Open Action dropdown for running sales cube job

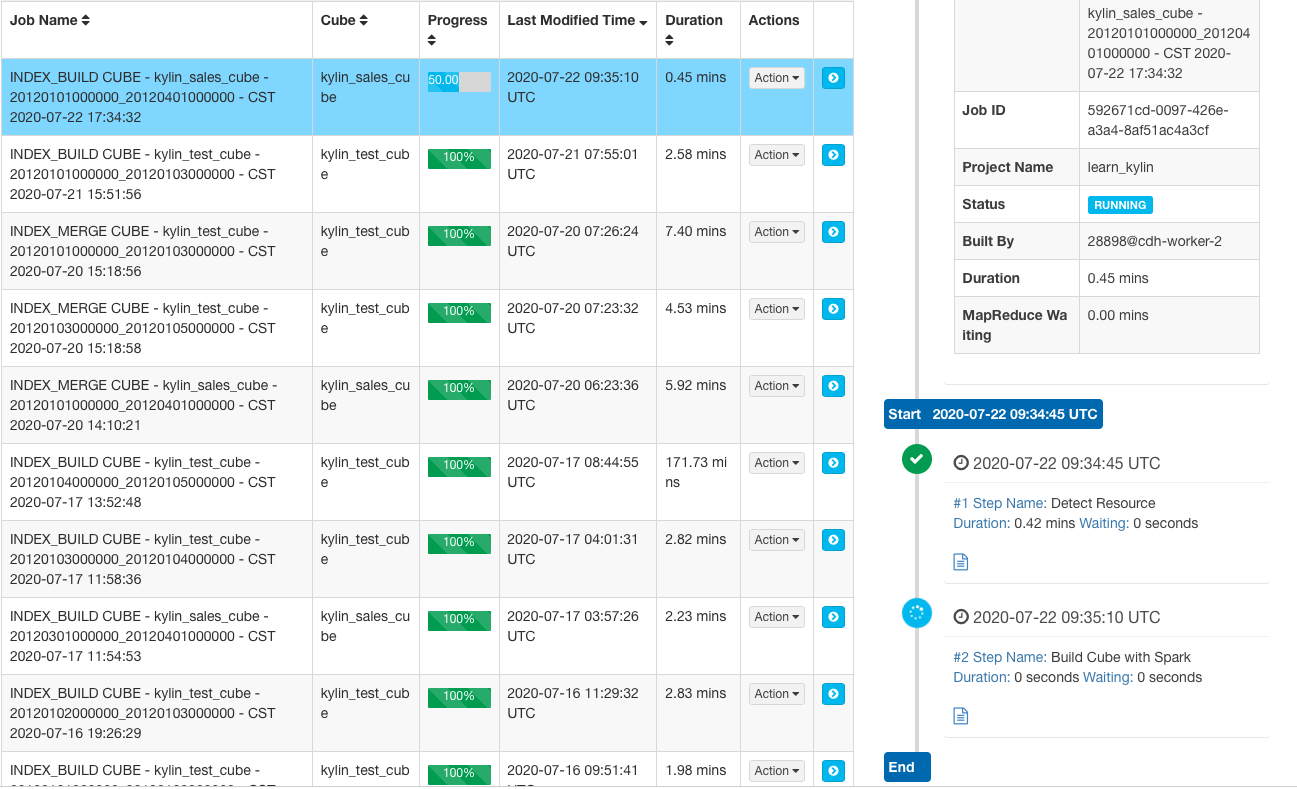(x=777, y=78)
